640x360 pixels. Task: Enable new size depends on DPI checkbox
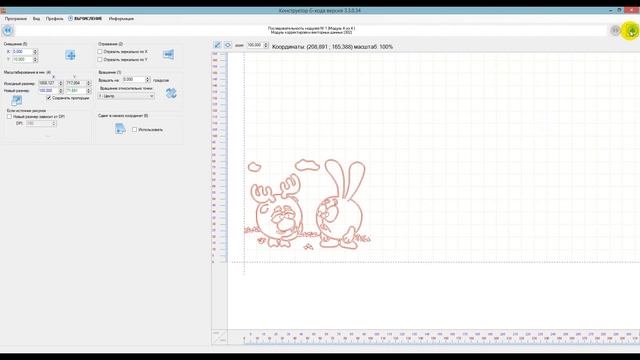(x=9, y=117)
